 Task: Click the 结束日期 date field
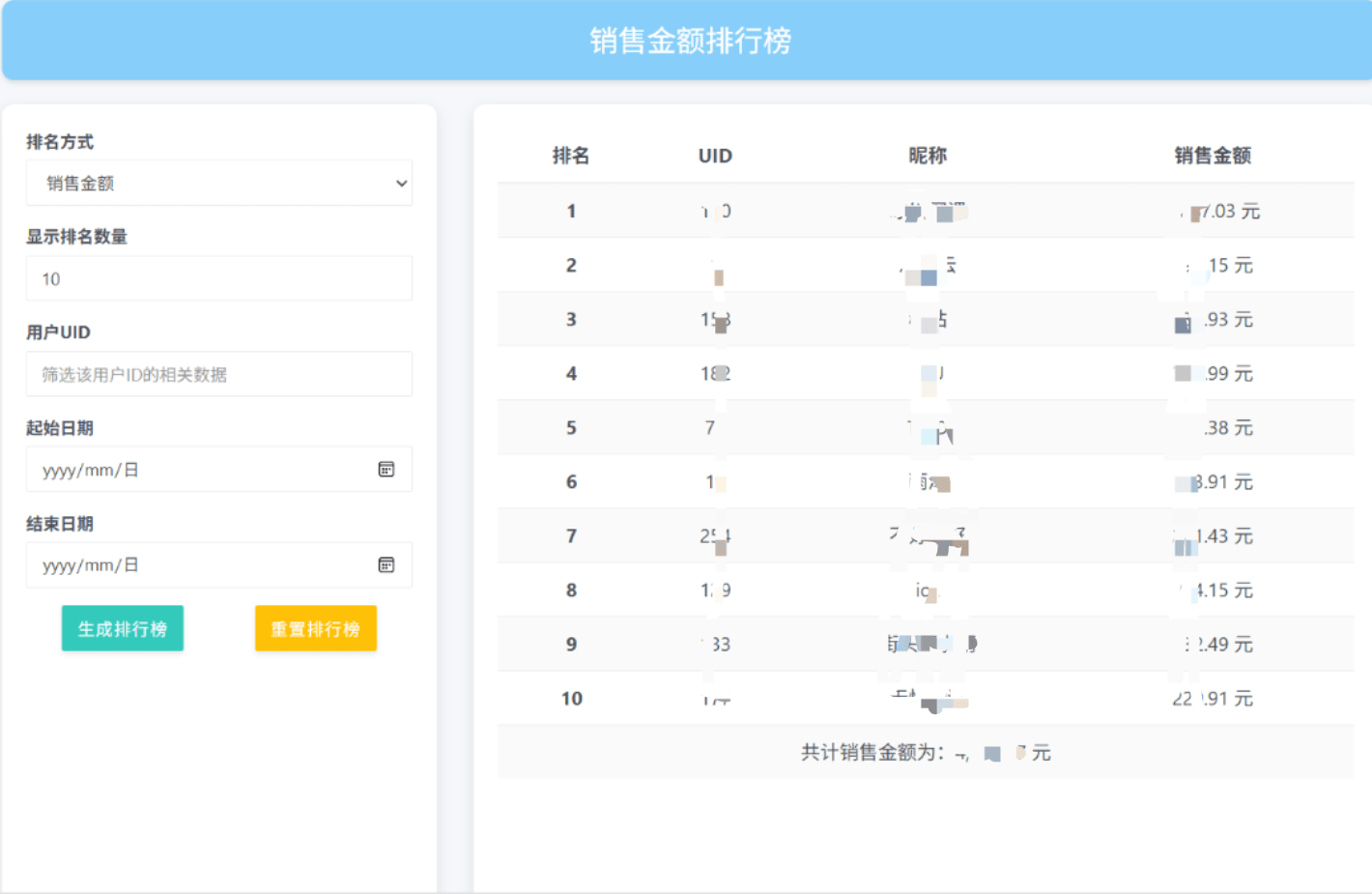coord(193,565)
